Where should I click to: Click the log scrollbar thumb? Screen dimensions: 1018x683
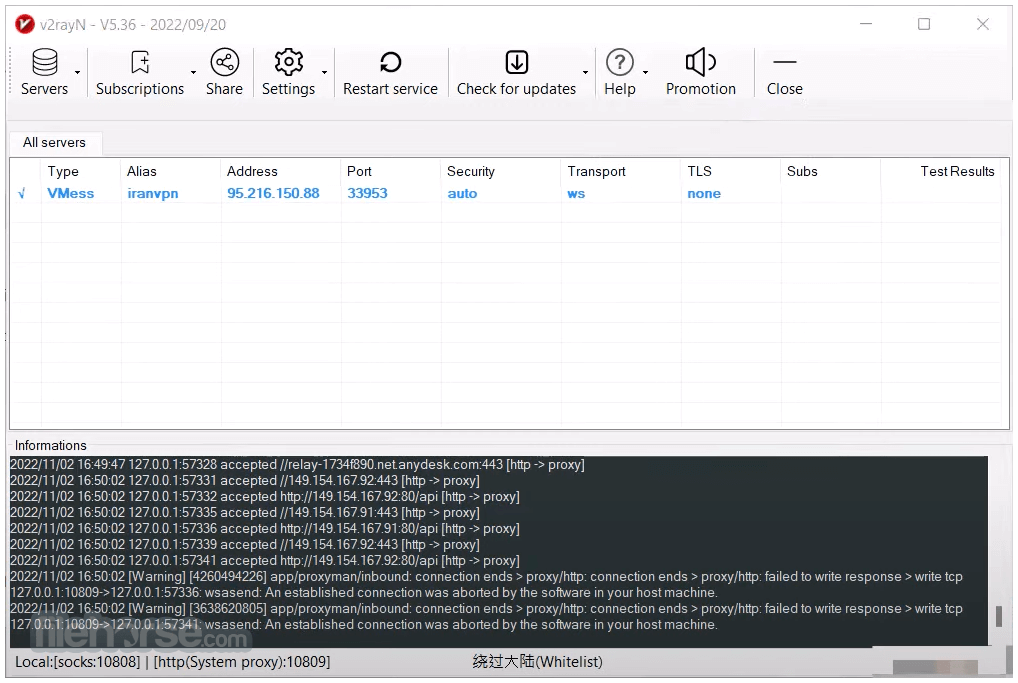pos(999,616)
